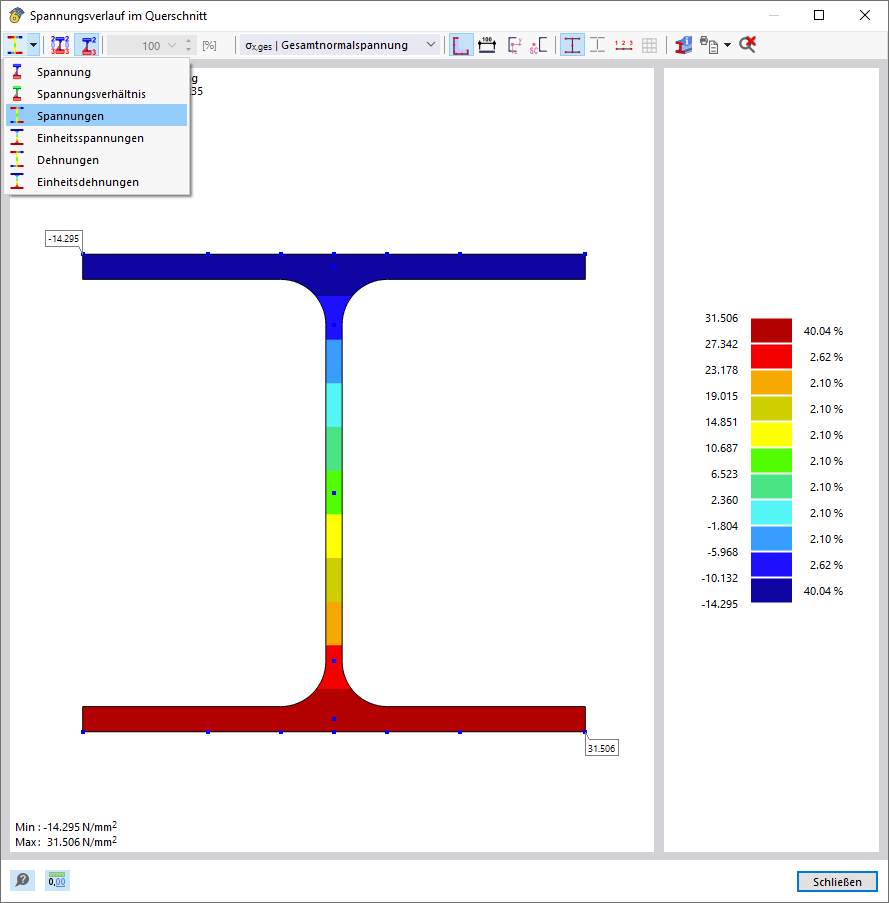Image resolution: width=889 pixels, height=903 pixels.
Task: Toggle the red axis system icon
Action: (461, 45)
